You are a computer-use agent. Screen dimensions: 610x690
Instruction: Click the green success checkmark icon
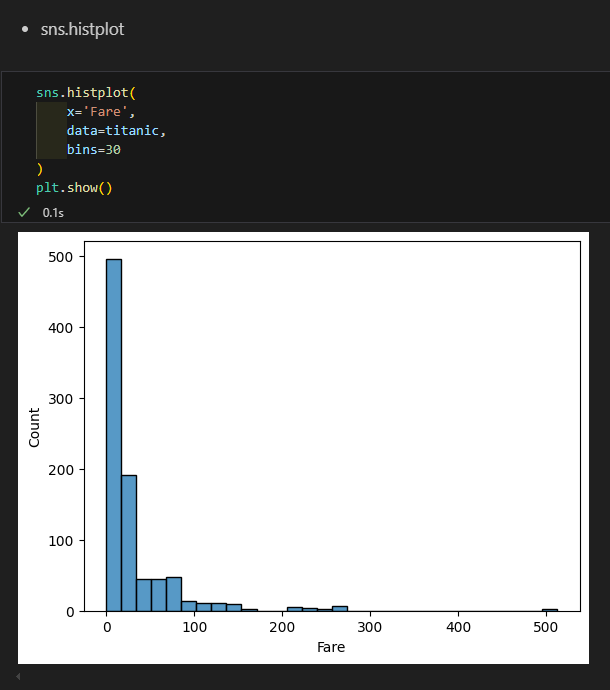24,213
